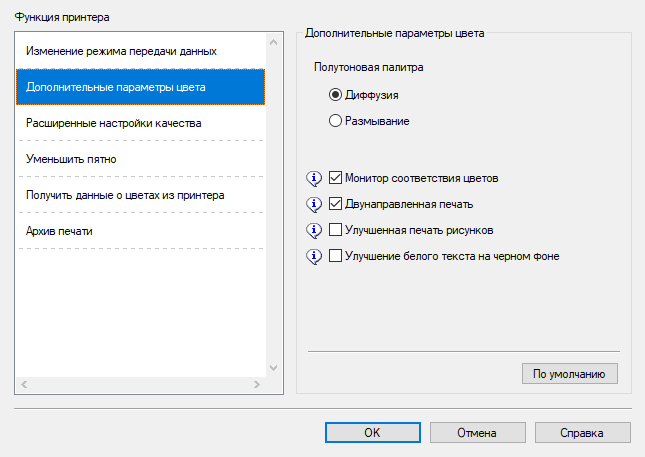Screen dimensions: 645x457
Task: Enable Улучшенная печать рисунков checkbox
Action: (x=336, y=230)
